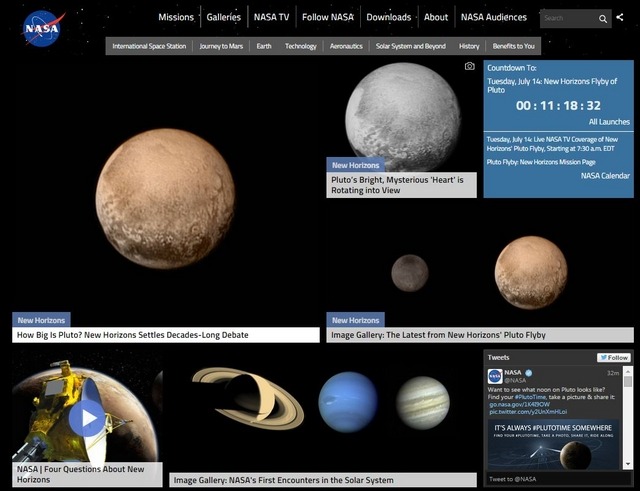Image resolution: width=640 pixels, height=491 pixels.
Task: Click the Tweet to @NASA field
Action: coord(558,479)
